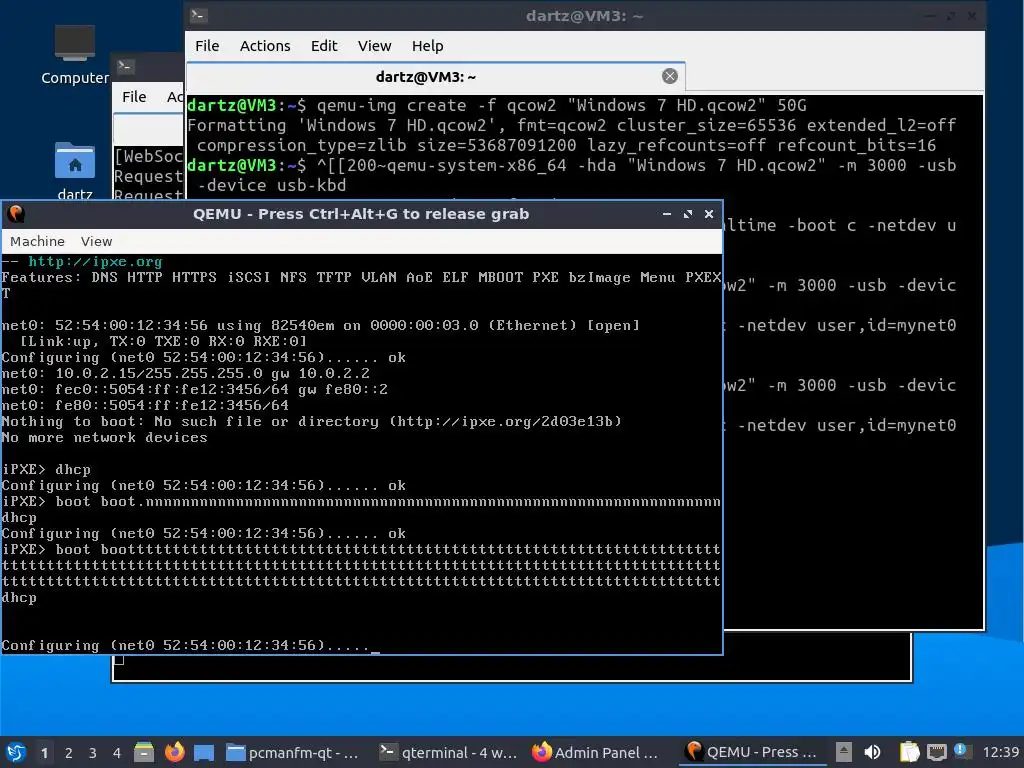Open the update notifier tray icon

[x=961, y=751]
